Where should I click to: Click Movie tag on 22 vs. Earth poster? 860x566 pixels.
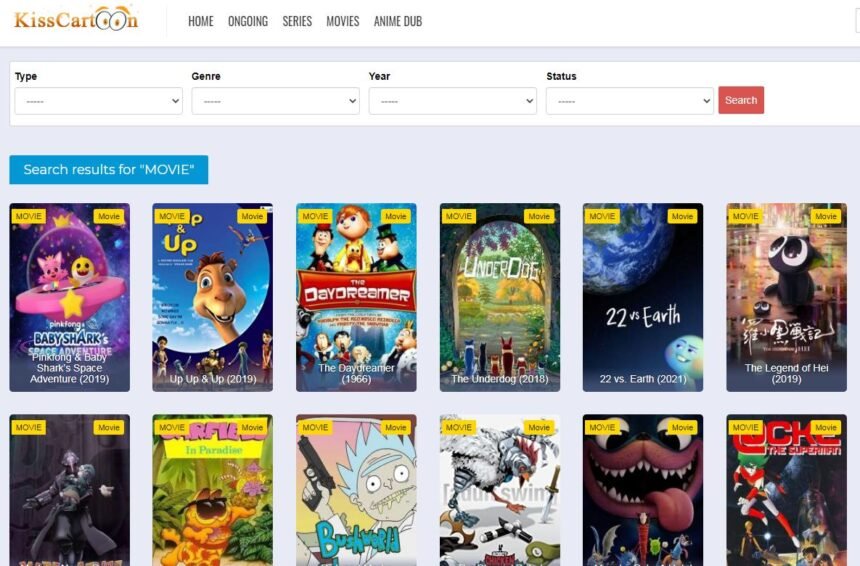pos(682,216)
